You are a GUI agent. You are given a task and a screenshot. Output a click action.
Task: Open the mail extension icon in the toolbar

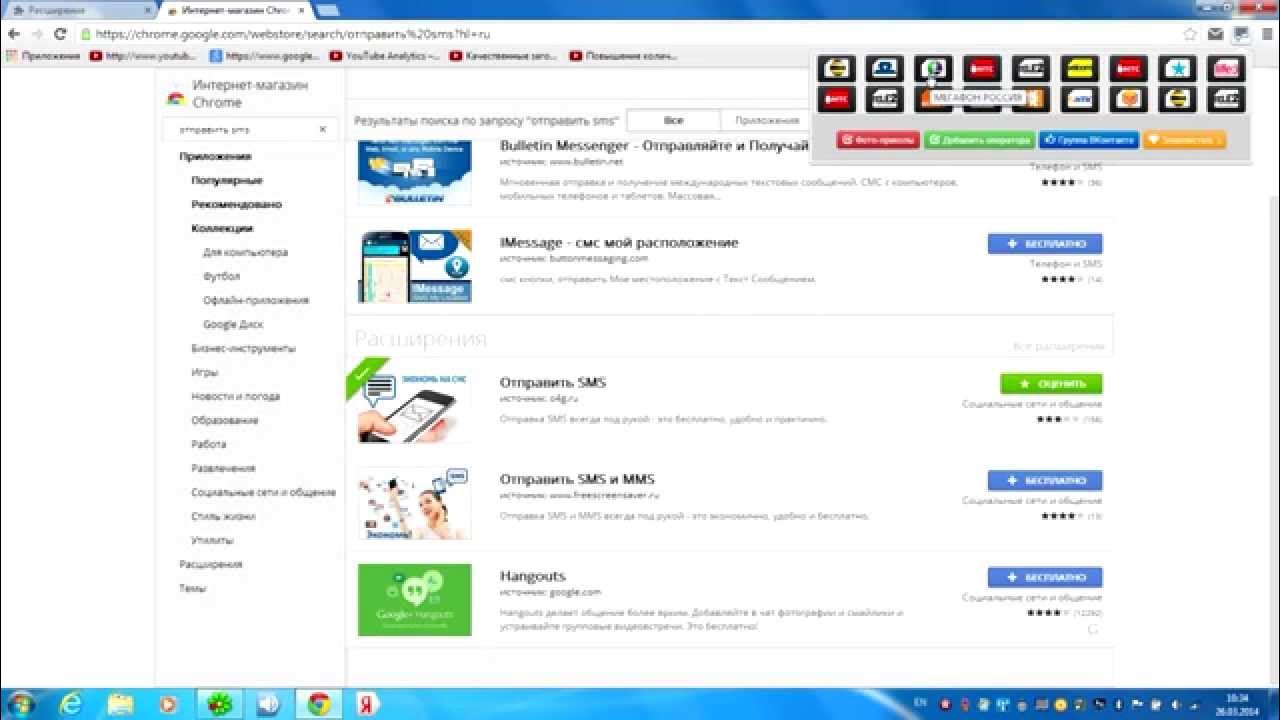click(x=1216, y=34)
